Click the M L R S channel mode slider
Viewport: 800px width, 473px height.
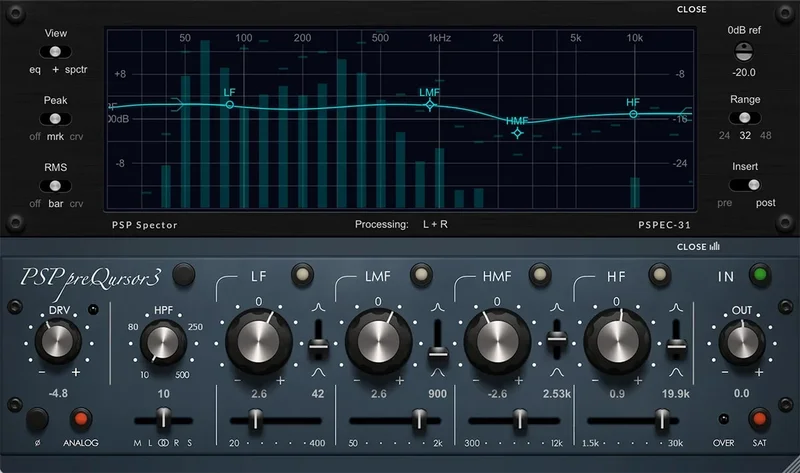pyautogui.click(x=163, y=420)
